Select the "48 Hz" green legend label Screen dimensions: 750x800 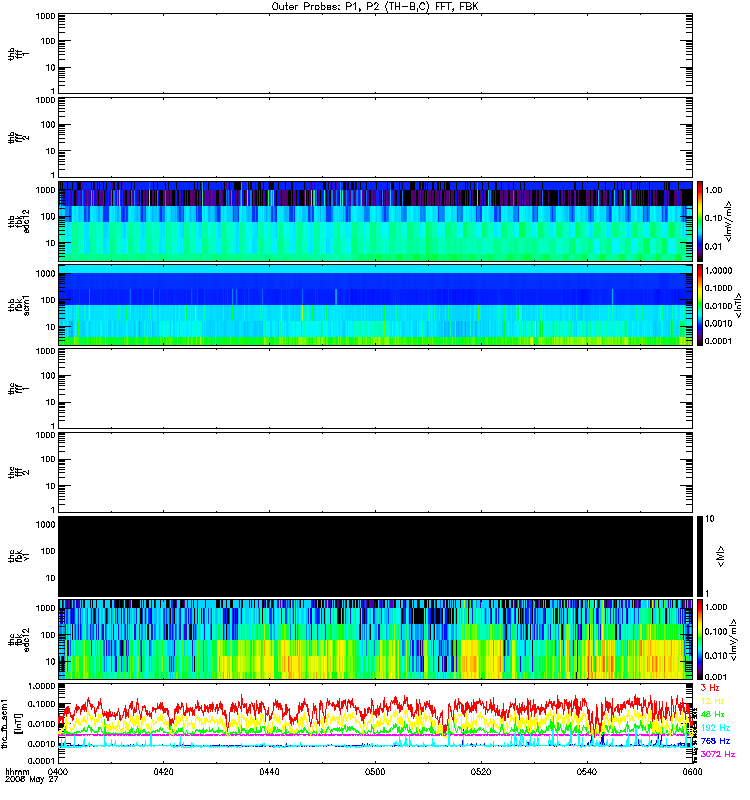point(712,714)
